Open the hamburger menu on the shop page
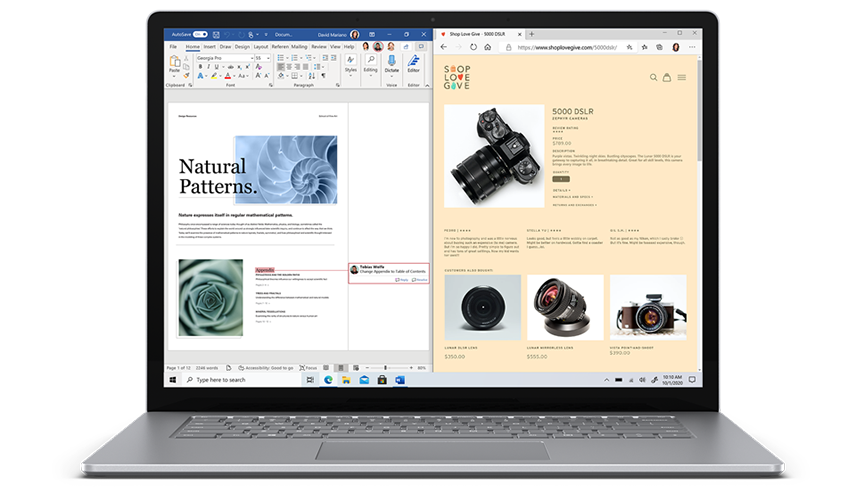Viewport: 864px width, 492px height. (682, 78)
